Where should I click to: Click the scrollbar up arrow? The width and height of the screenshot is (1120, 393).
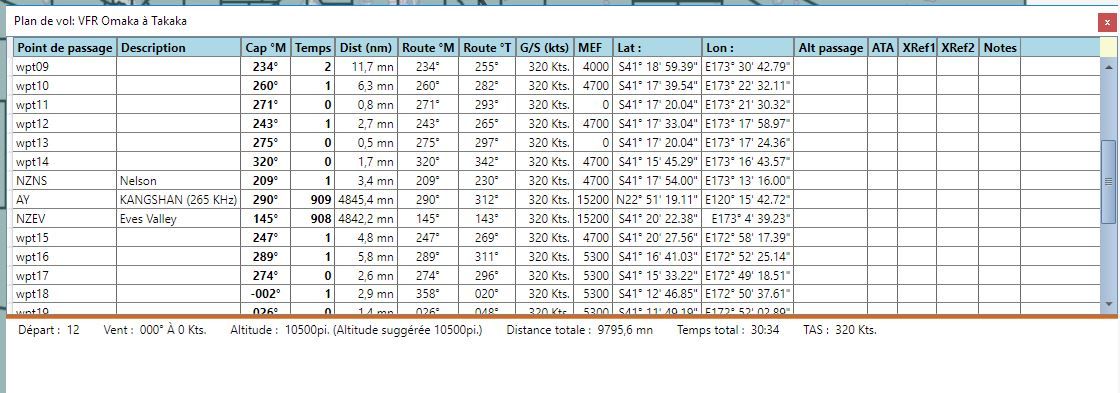(1109, 66)
